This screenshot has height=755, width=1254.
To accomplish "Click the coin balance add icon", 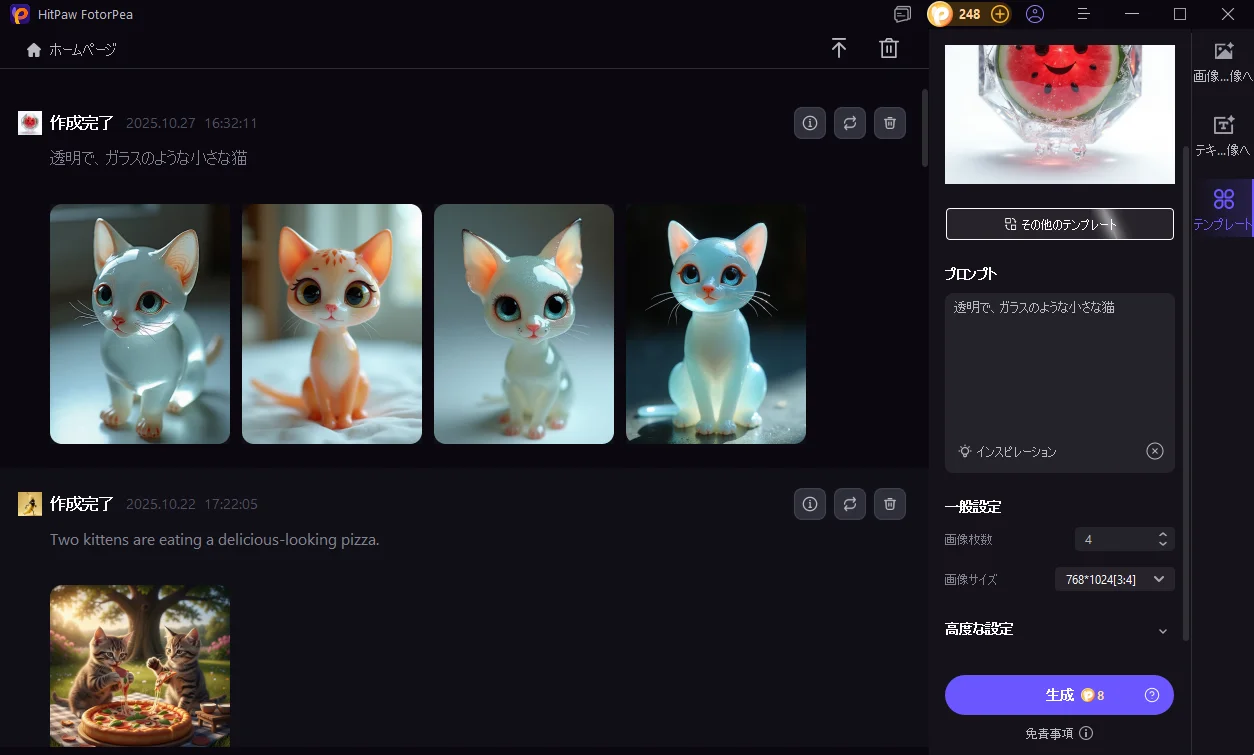I will [x=998, y=14].
